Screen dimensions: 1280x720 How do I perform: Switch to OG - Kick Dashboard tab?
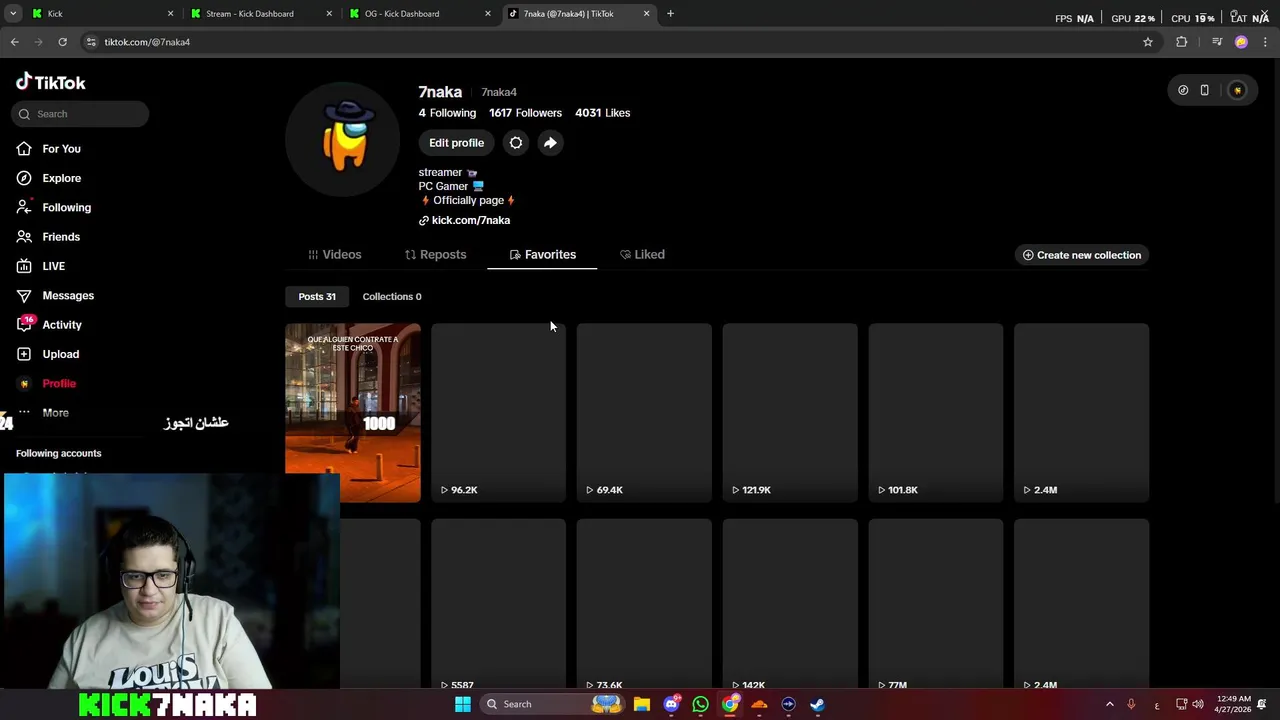click(420, 14)
